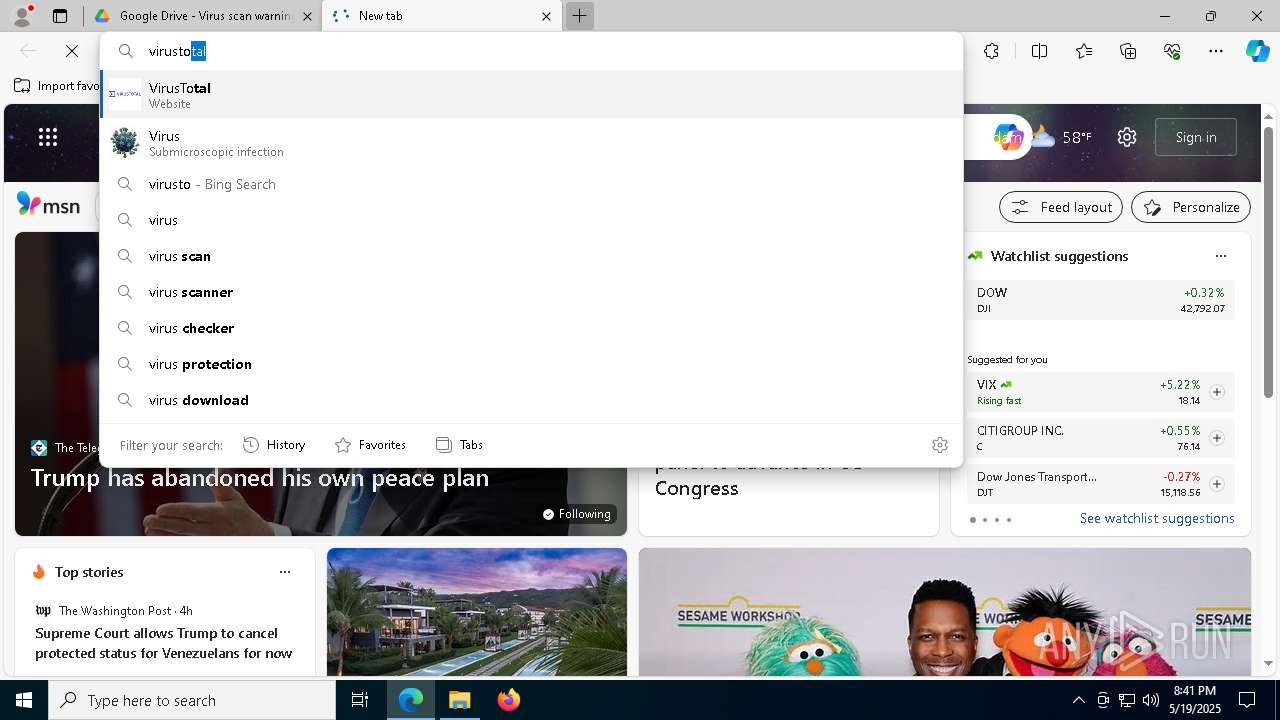Filter search by Favorites
The width and height of the screenshot is (1280, 720).
pyautogui.click(x=370, y=445)
